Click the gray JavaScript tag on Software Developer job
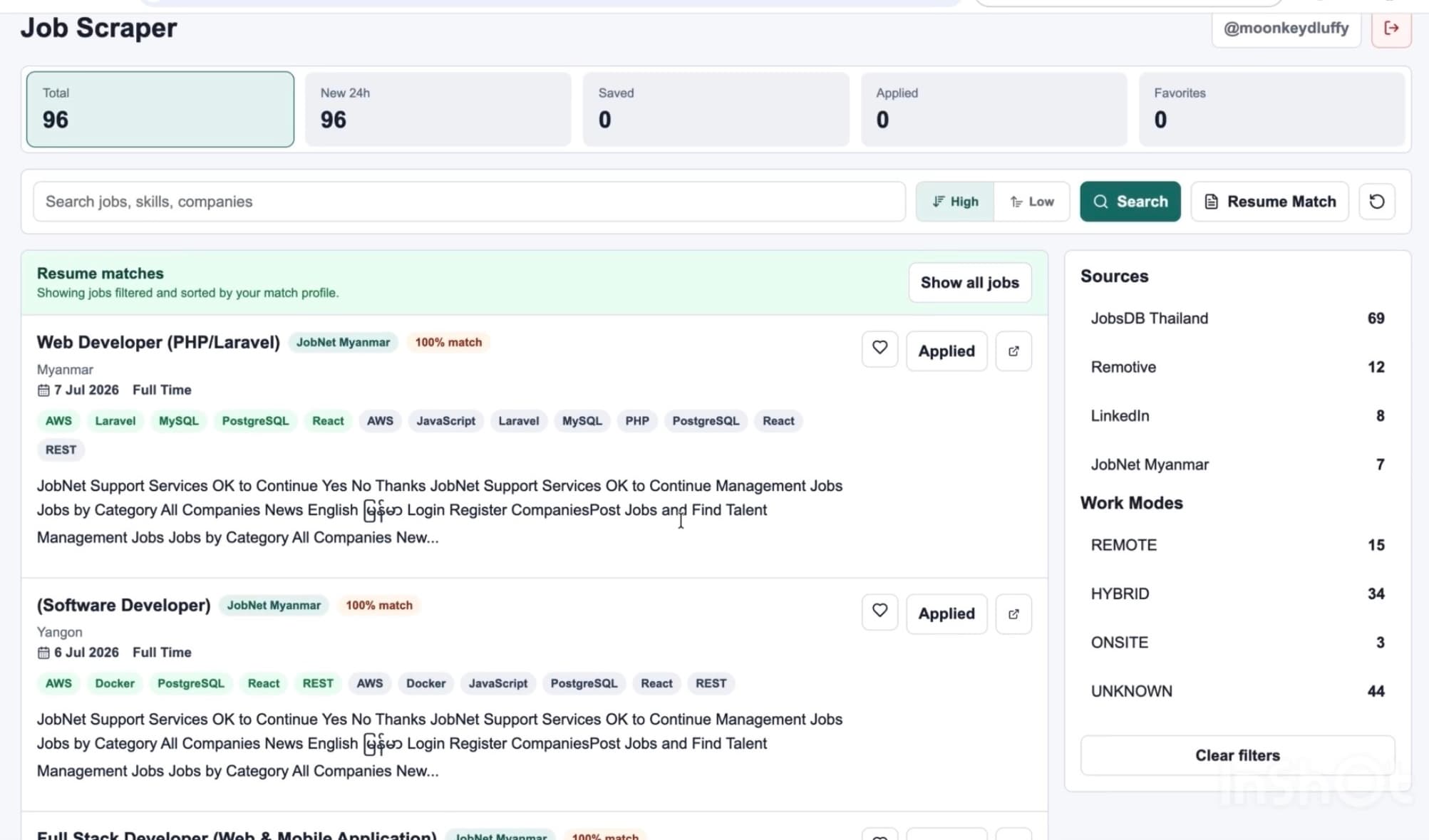The image size is (1429, 840). point(498,683)
